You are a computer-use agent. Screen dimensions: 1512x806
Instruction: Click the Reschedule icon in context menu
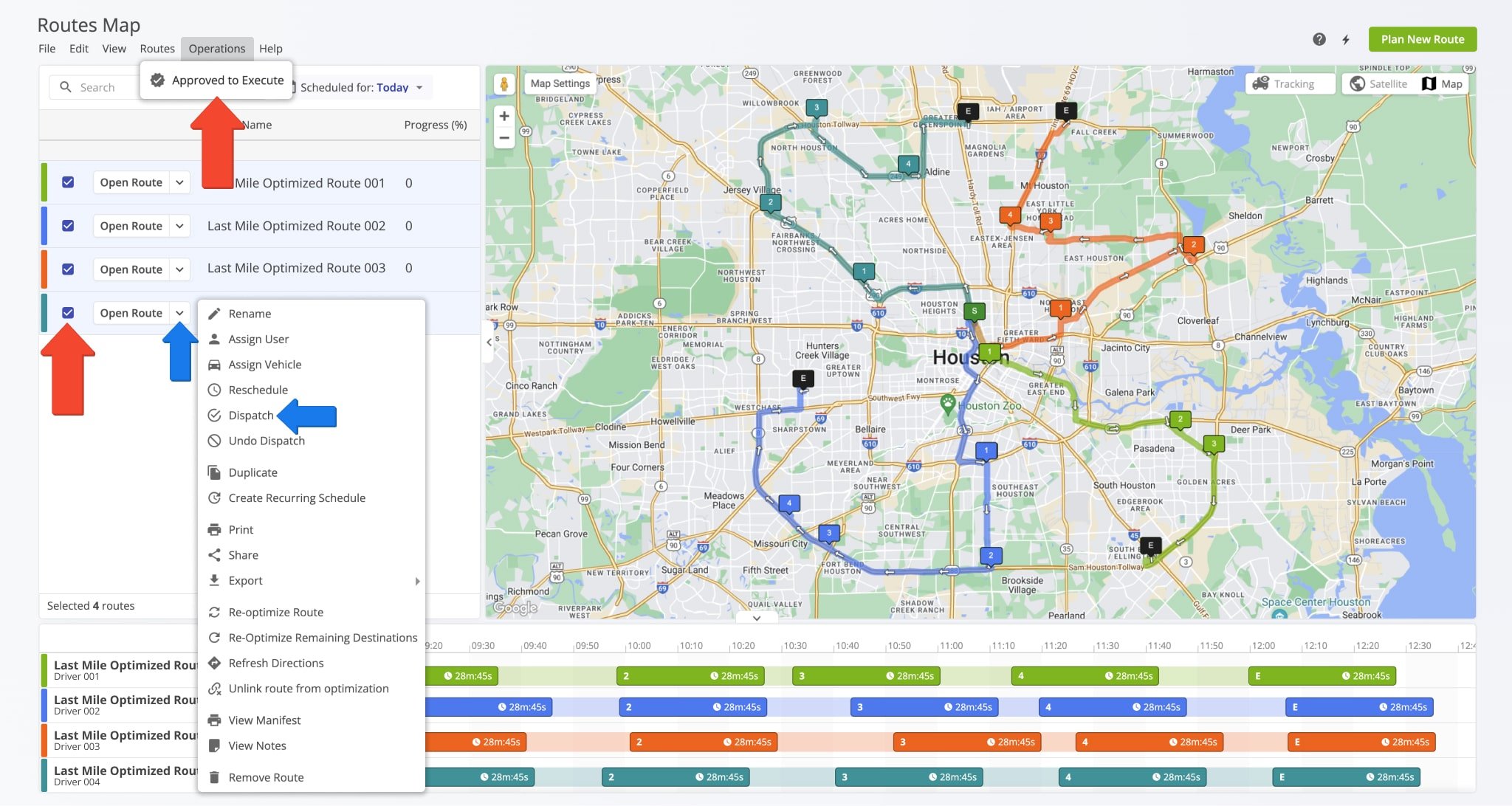coord(213,389)
